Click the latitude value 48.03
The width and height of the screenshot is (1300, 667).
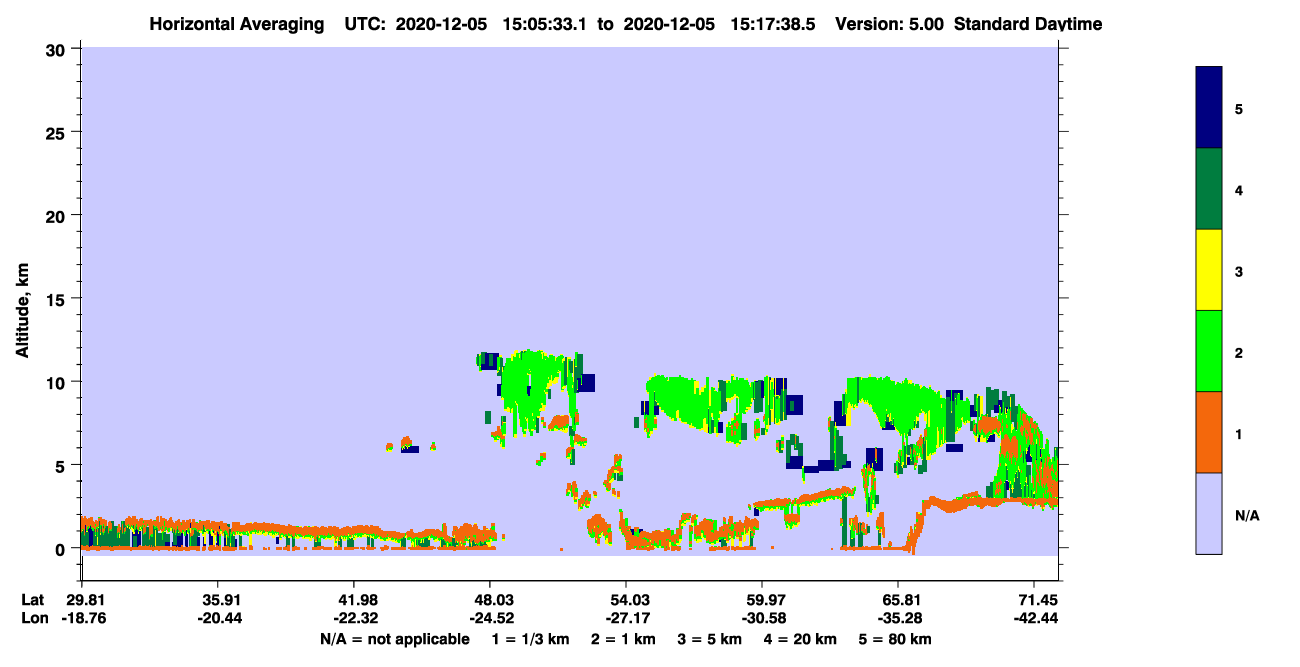click(490, 599)
